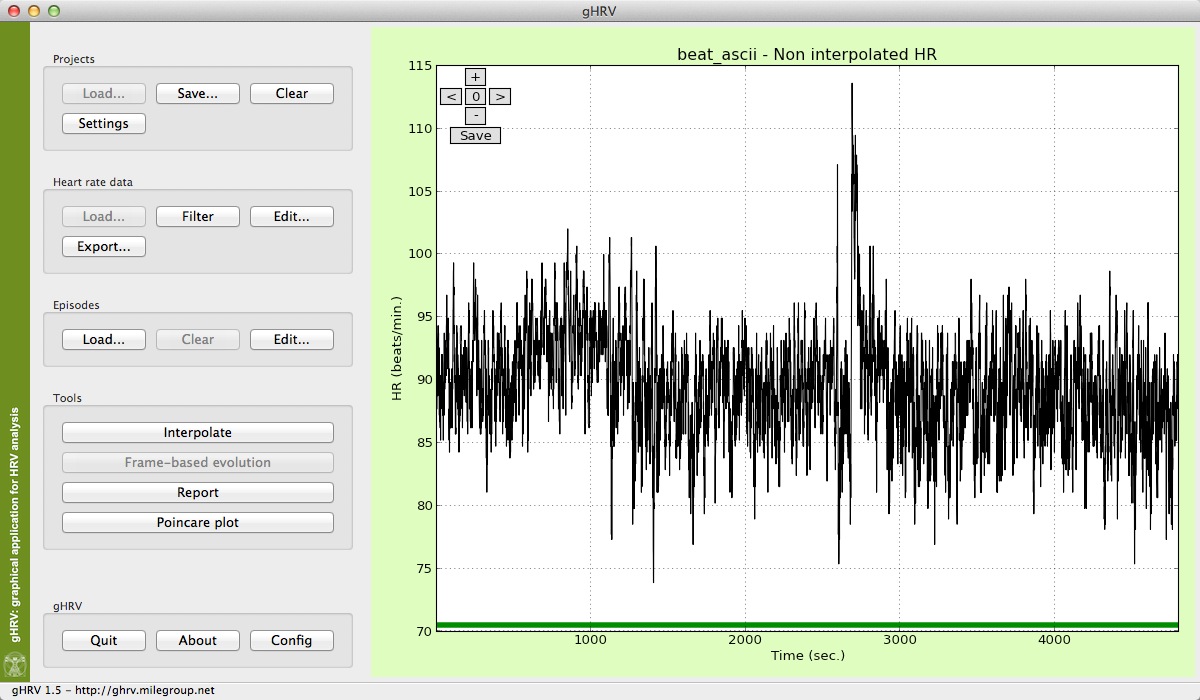Viewport: 1200px width, 700px height.
Task: Click the window title 'gHRV'
Action: click(600, 10)
